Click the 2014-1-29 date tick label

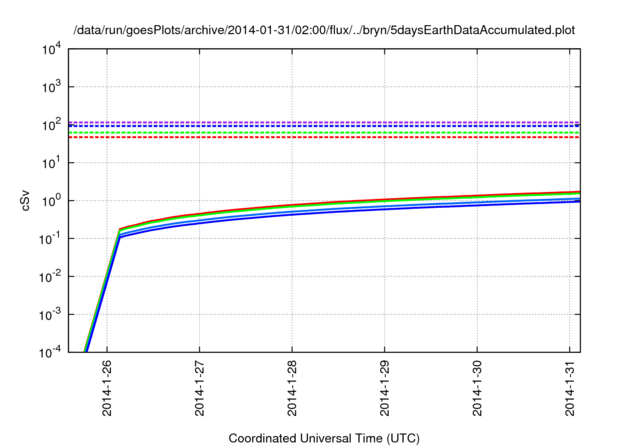click(384, 388)
